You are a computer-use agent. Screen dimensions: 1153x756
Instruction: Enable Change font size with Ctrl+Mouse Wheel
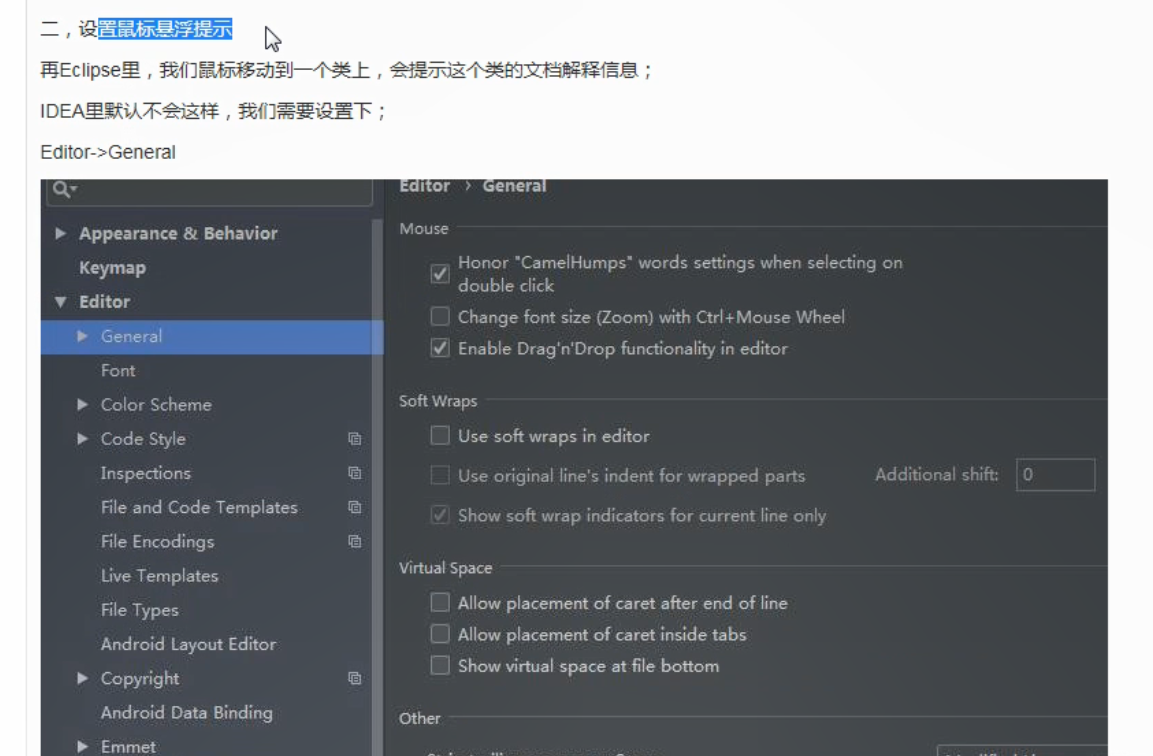pyautogui.click(x=439, y=316)
